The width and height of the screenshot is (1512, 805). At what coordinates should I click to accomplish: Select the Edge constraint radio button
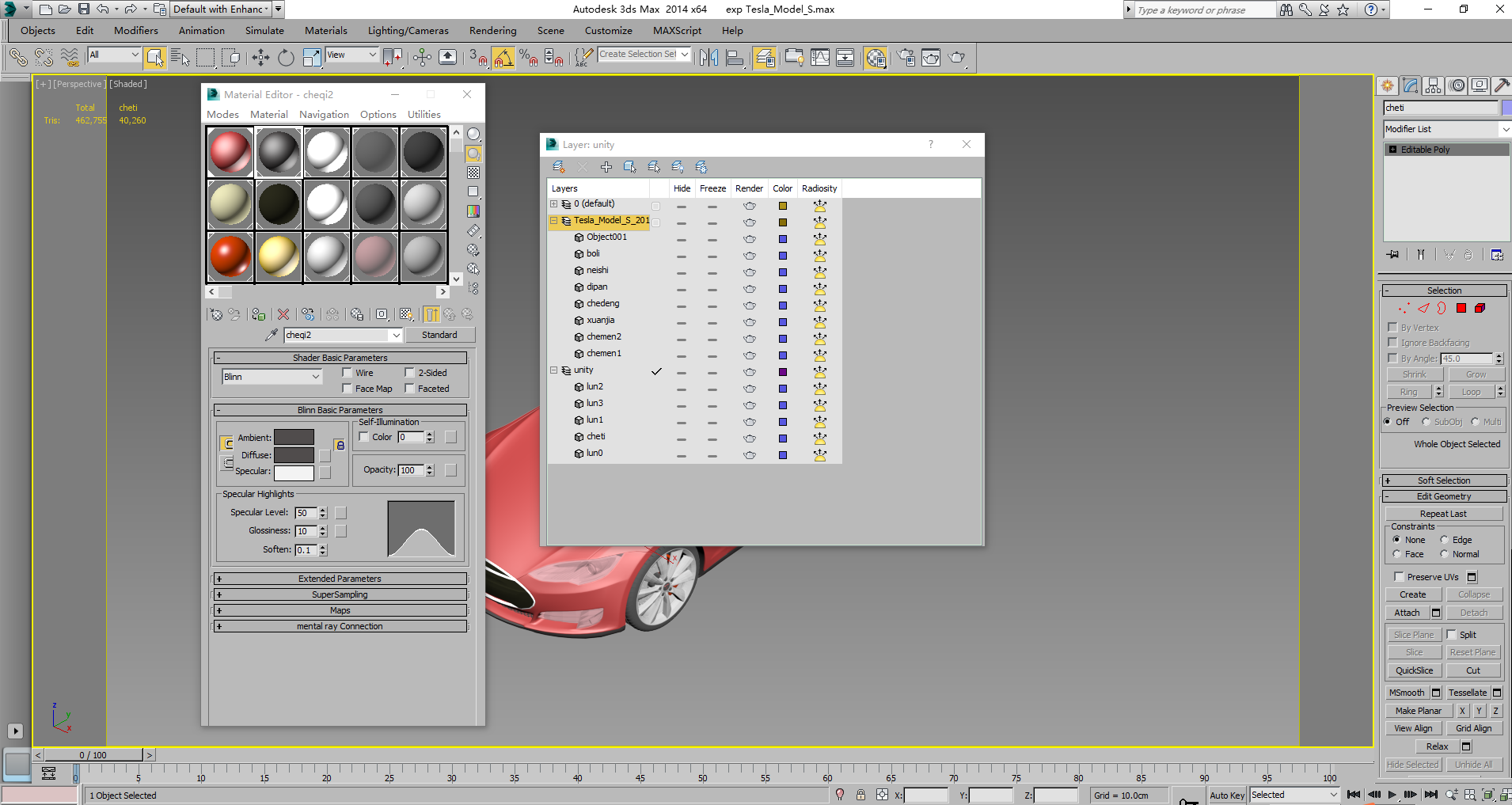tap(1444, 540)
